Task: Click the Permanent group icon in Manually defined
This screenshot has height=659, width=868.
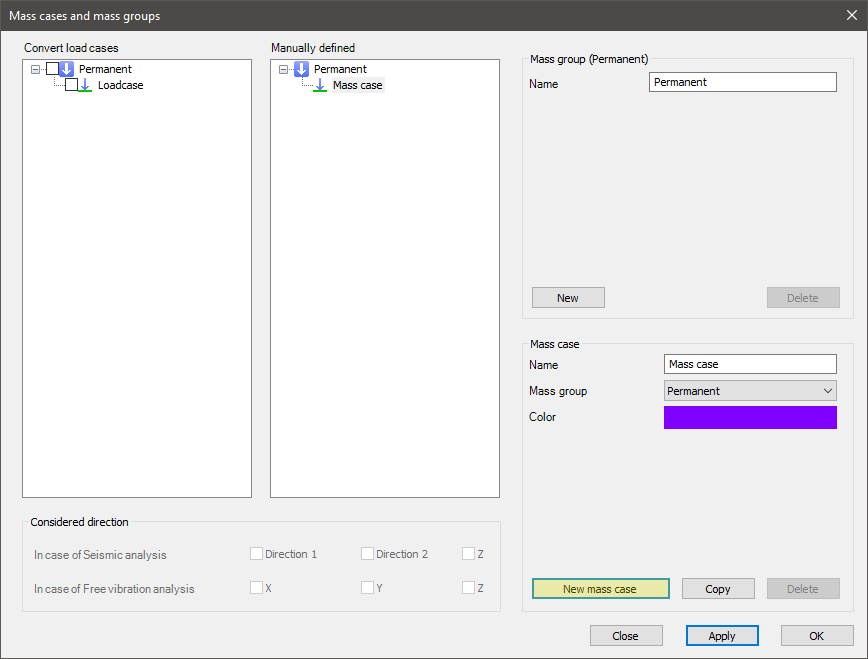Action: [x=301, y=69]
